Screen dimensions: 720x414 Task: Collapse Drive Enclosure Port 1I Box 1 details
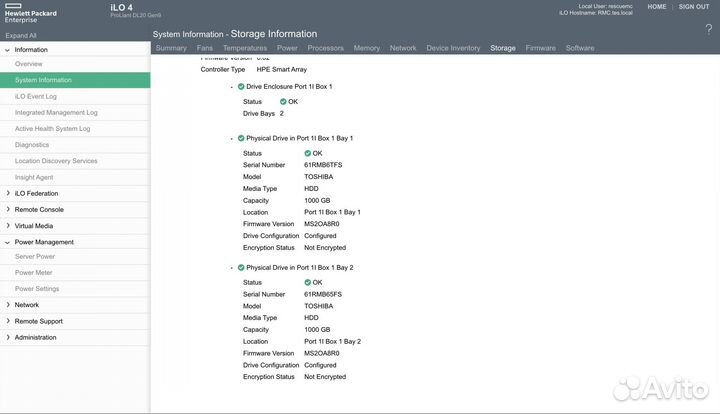[x=231, y=87]
